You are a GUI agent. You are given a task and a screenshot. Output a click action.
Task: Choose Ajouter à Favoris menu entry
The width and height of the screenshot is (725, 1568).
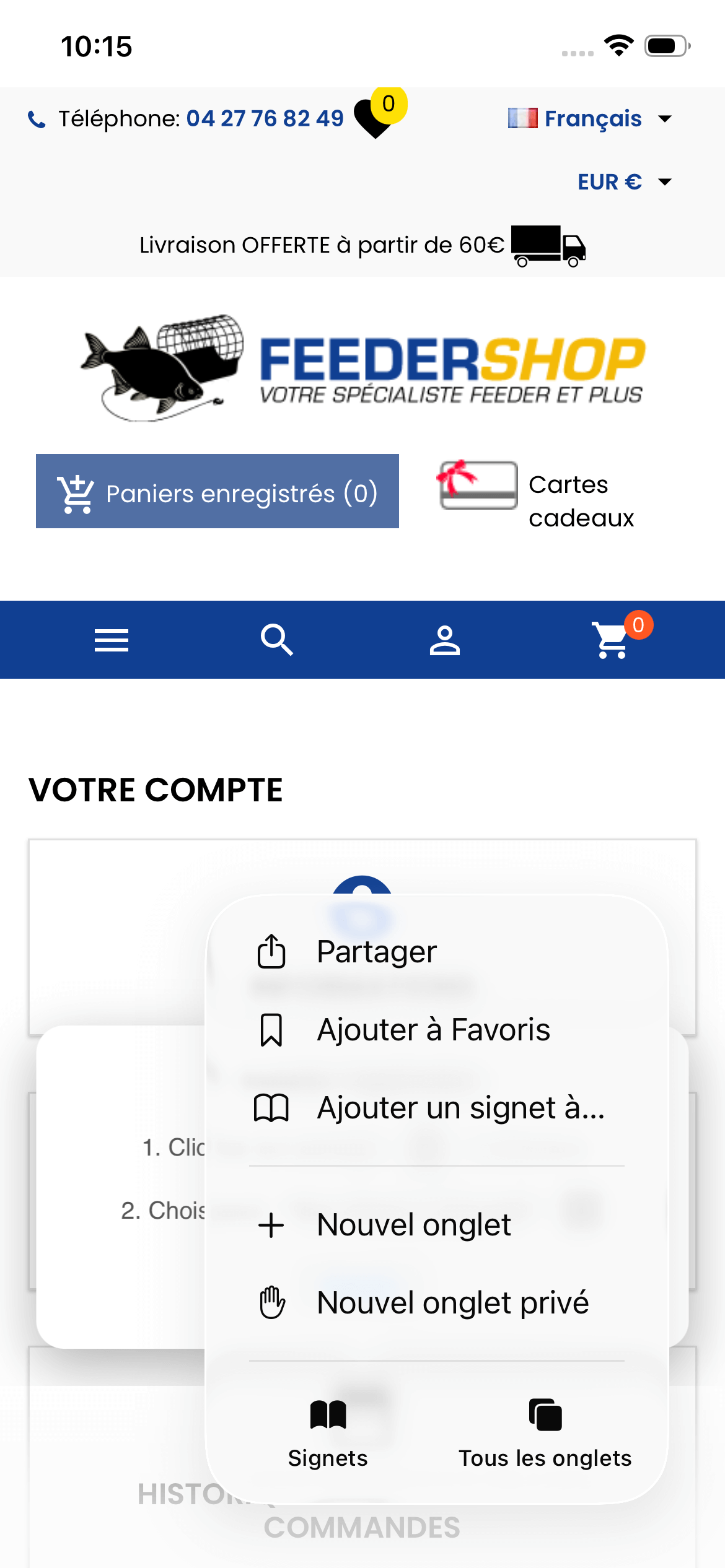(x=433, y=1030)
